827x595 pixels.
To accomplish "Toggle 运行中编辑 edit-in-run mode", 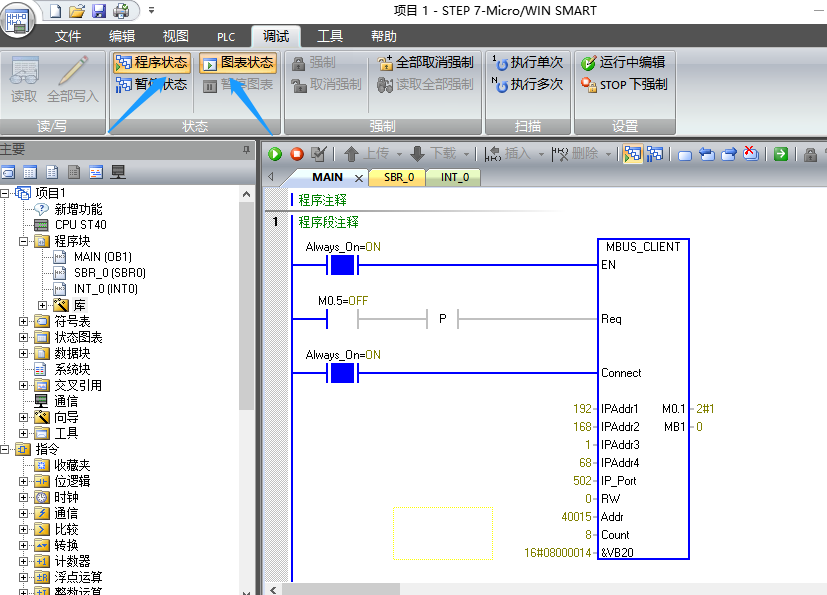I will point(622,62).
